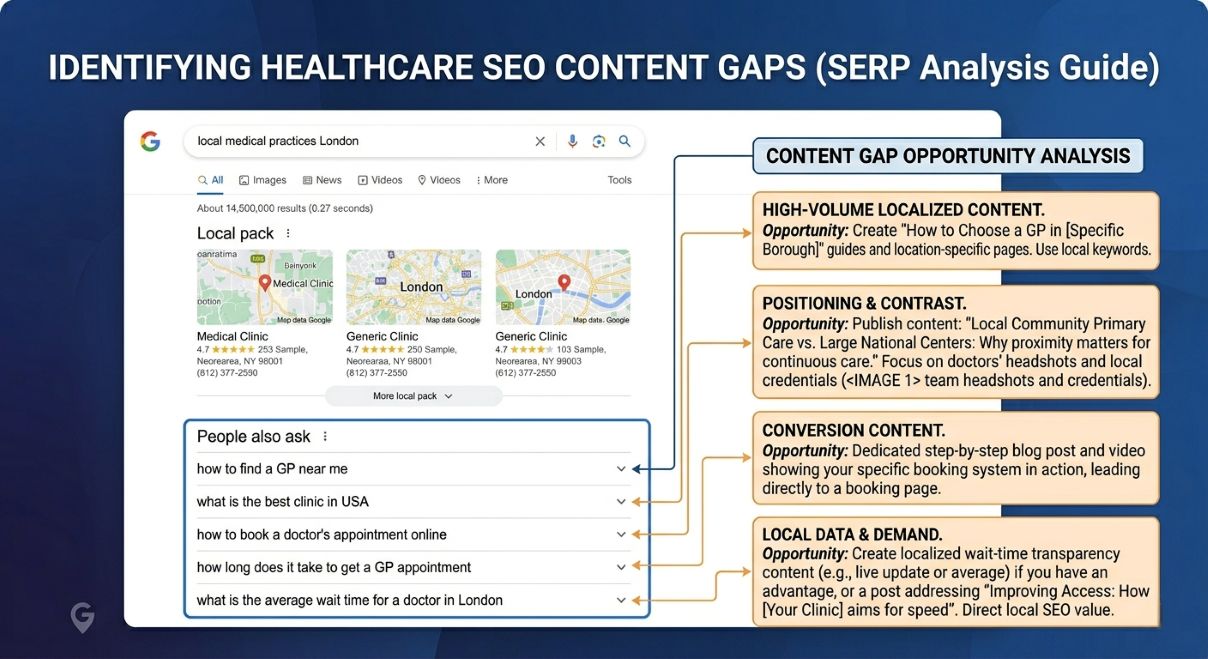This screenshot has height=659, width=1208.
Task: Select the All results tab
Action: (211, 180)
